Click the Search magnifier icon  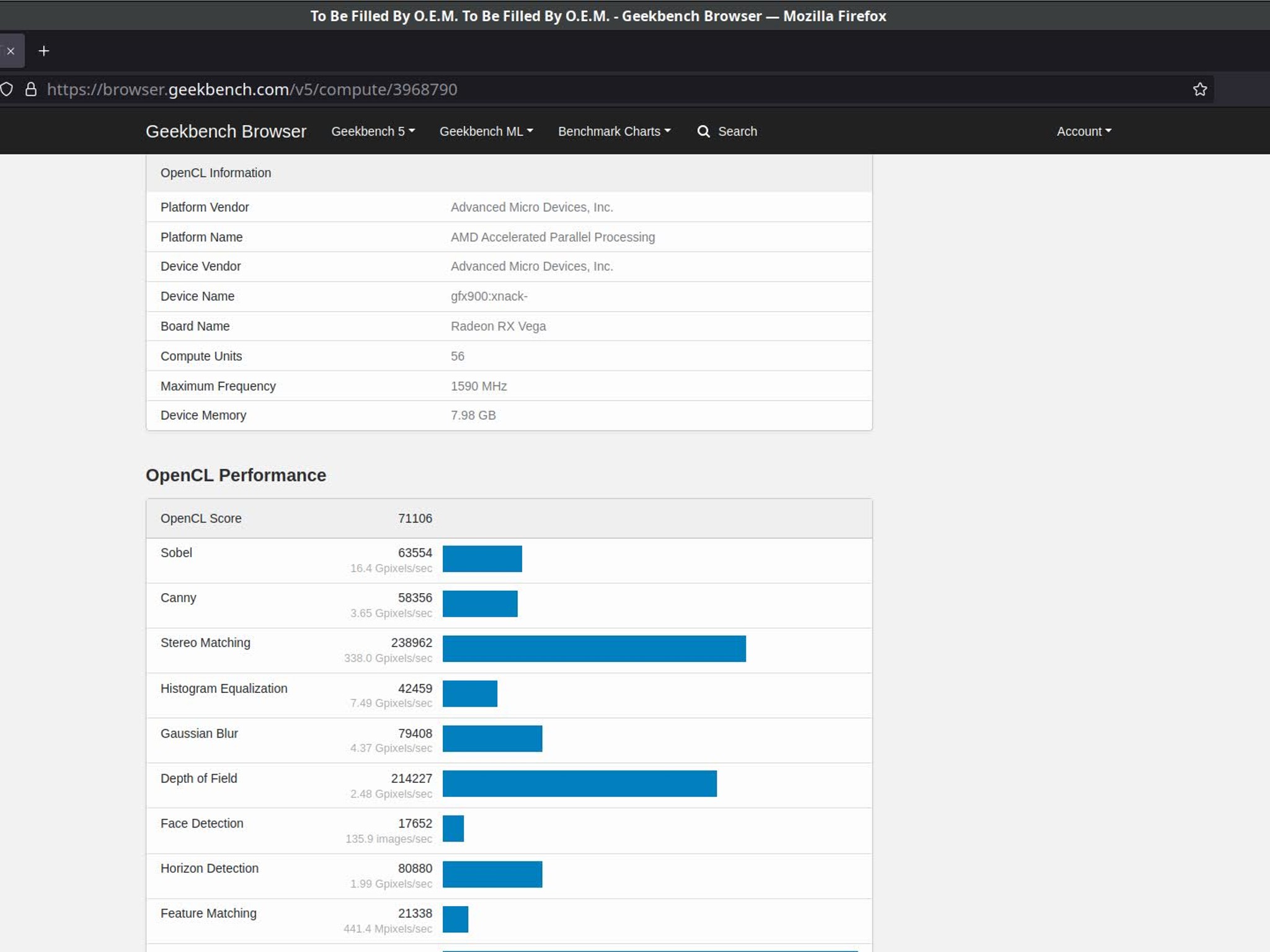703,131
